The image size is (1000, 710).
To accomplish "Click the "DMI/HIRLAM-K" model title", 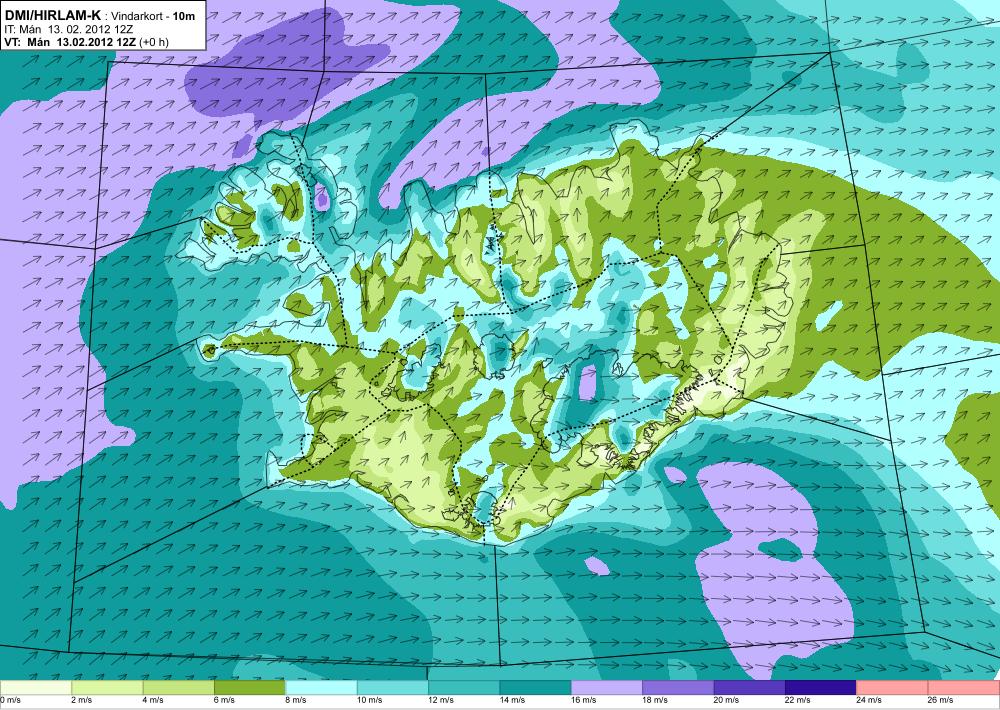I will (x=52, y=14).
